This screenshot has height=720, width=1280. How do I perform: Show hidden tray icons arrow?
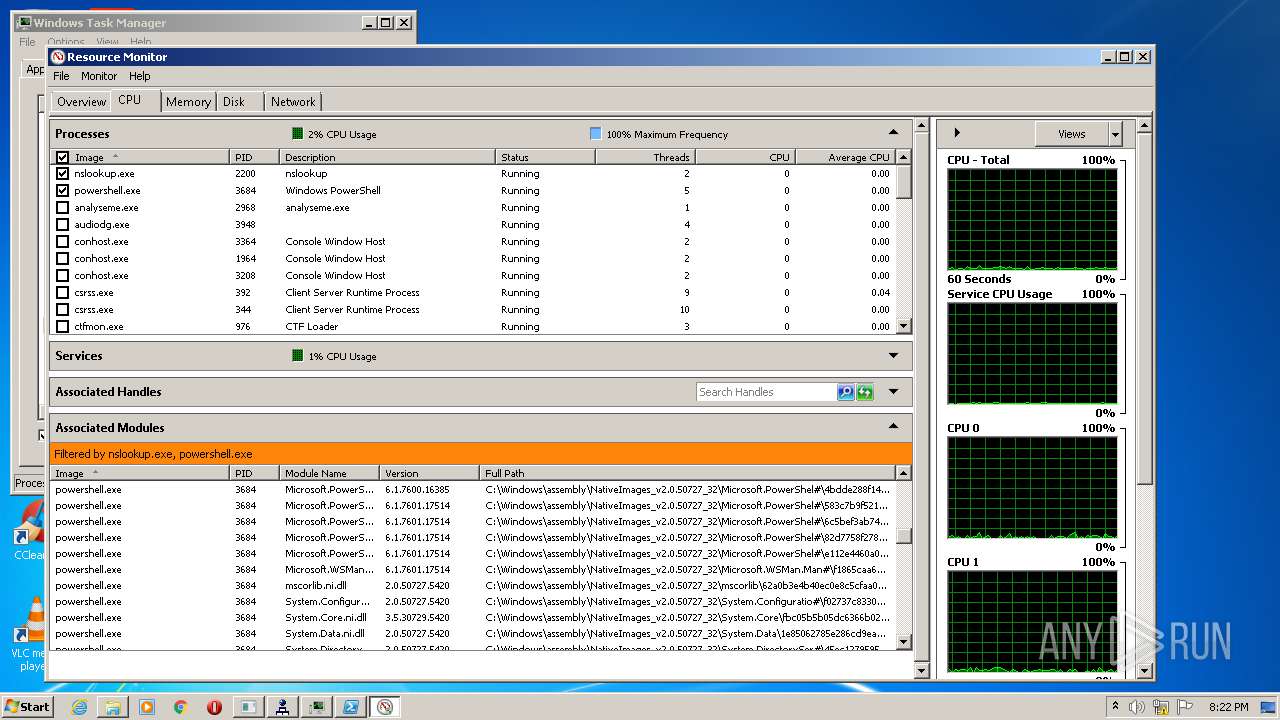[x=1115, y=707]
